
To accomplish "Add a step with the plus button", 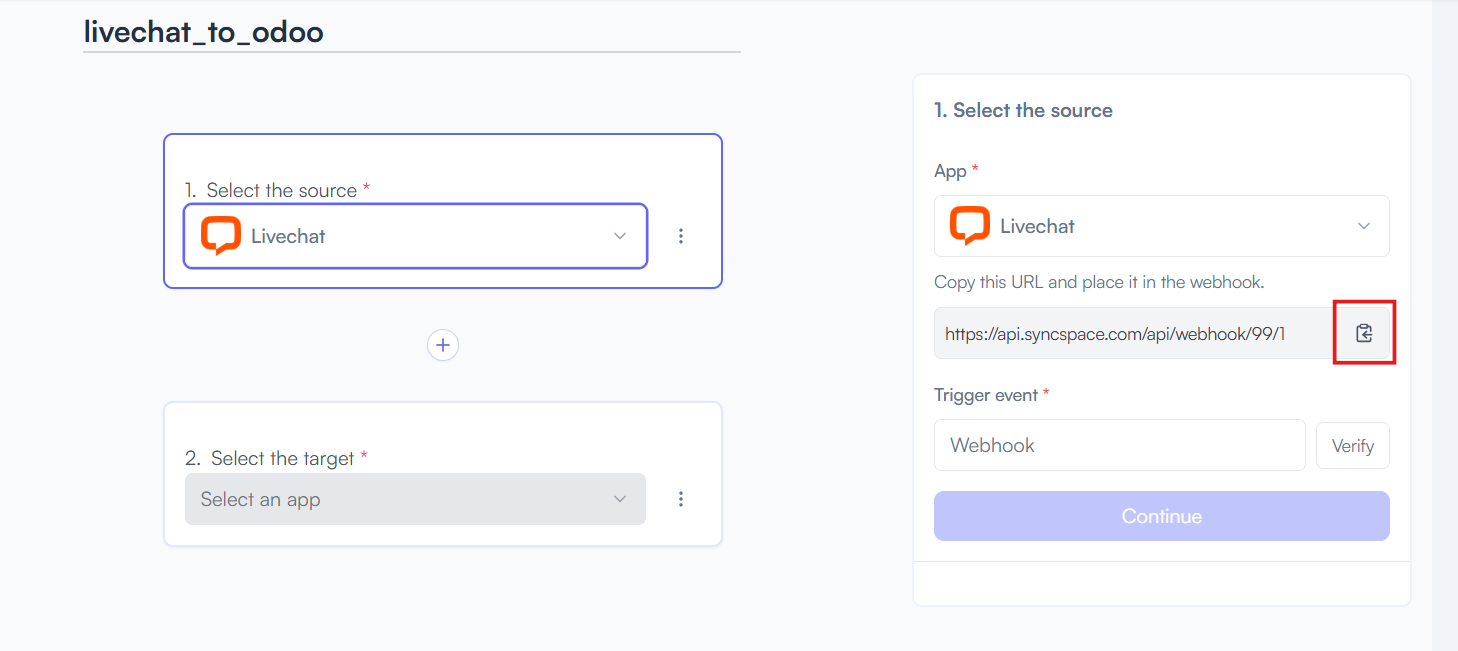I will [x=443, y=345].
